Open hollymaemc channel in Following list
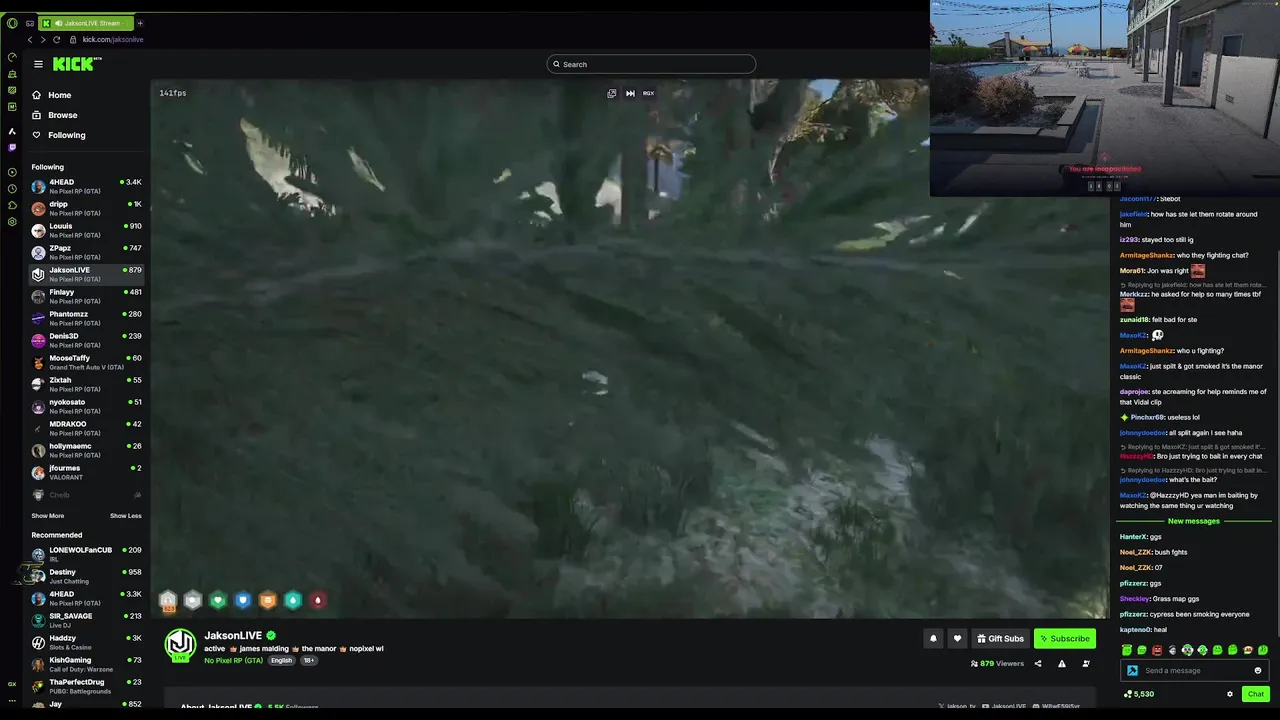 tap(86, 451)
